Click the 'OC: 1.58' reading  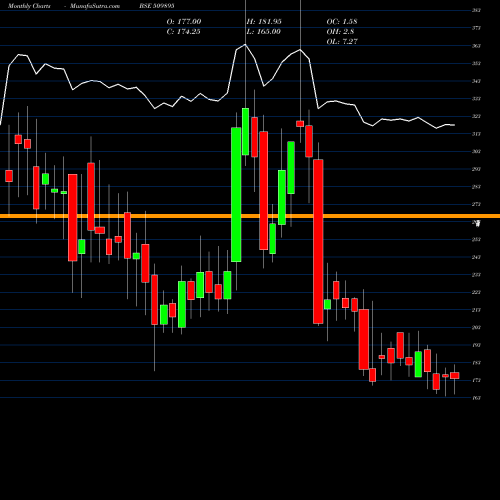pos(342,21)
